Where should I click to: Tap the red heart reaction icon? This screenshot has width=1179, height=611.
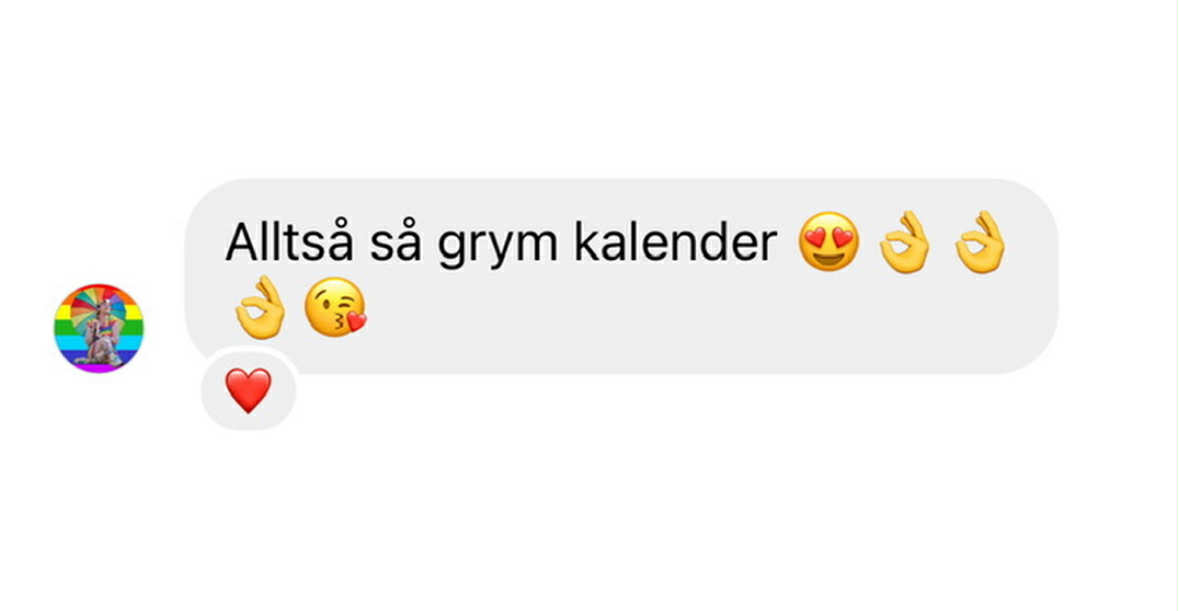click(248, 390)
